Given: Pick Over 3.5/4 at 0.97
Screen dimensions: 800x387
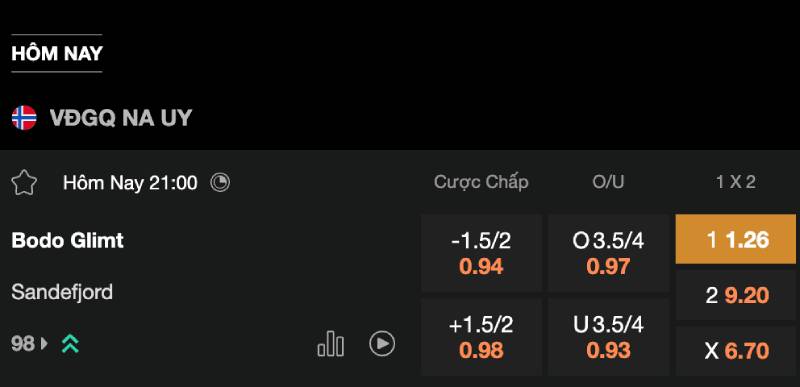Looking at the screenshot, I should (608, 253).
